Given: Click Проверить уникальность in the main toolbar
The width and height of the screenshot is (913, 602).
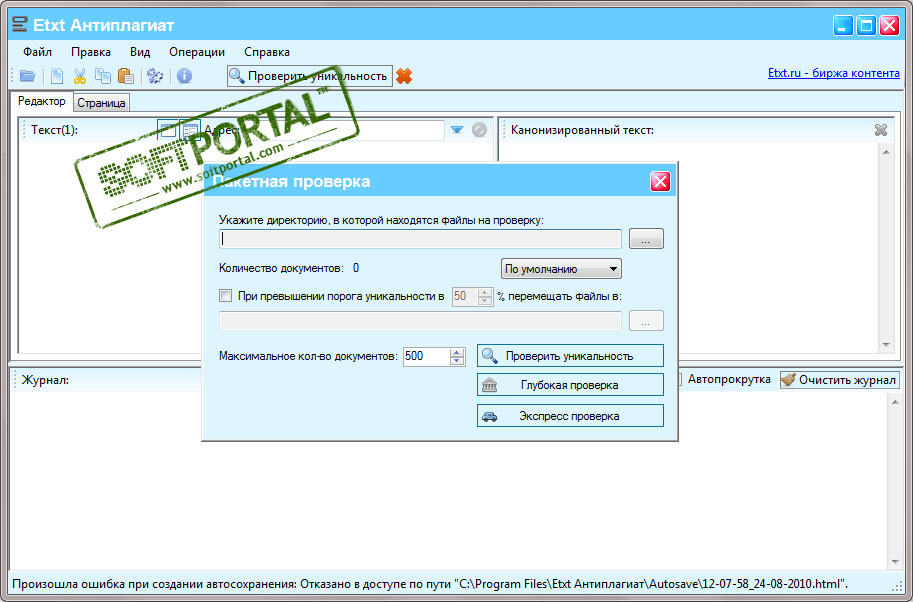Looking at the screenshot, I should click(310, 76).
